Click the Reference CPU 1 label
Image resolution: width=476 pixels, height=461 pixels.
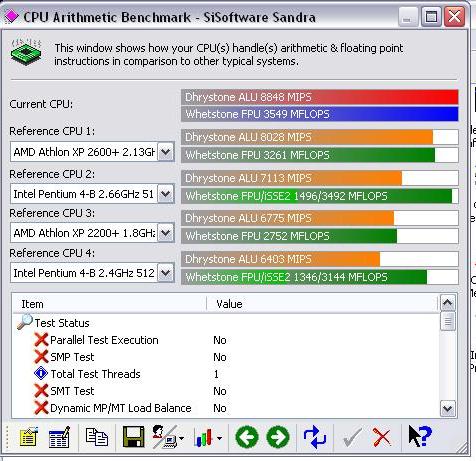tap(52, 131)
